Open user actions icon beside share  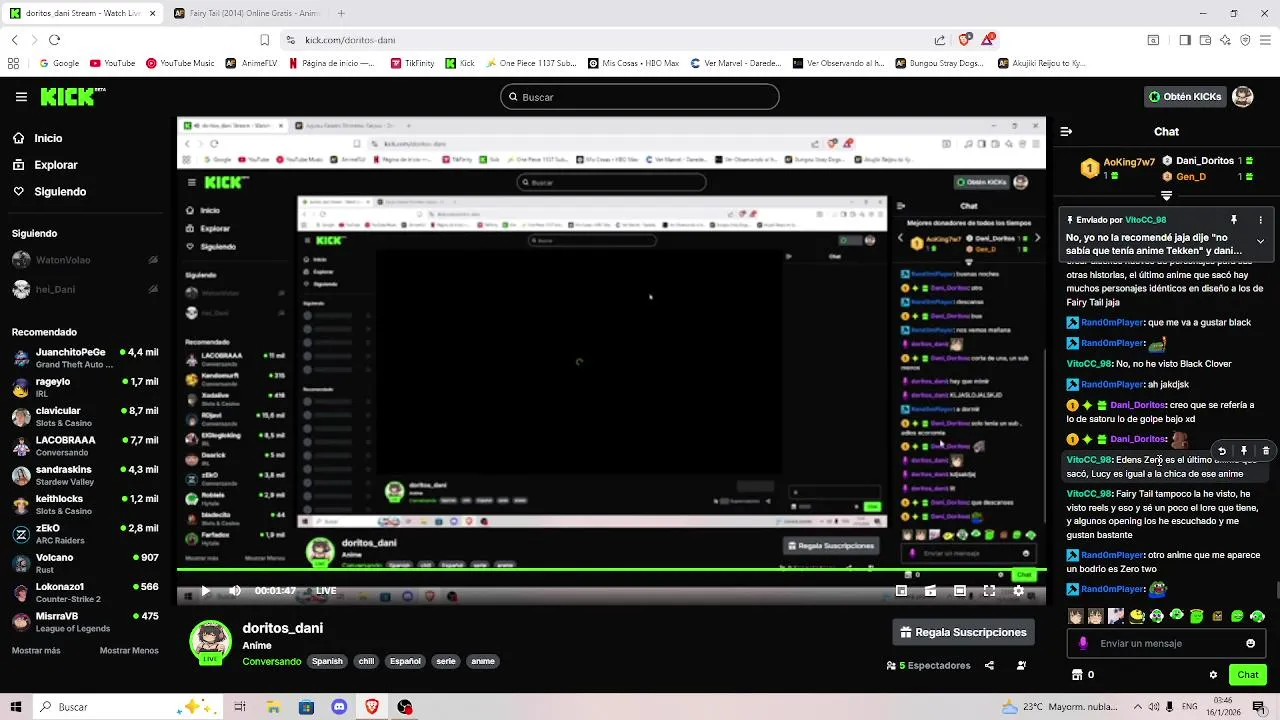pyautogui.click(x=1021, y=665)
